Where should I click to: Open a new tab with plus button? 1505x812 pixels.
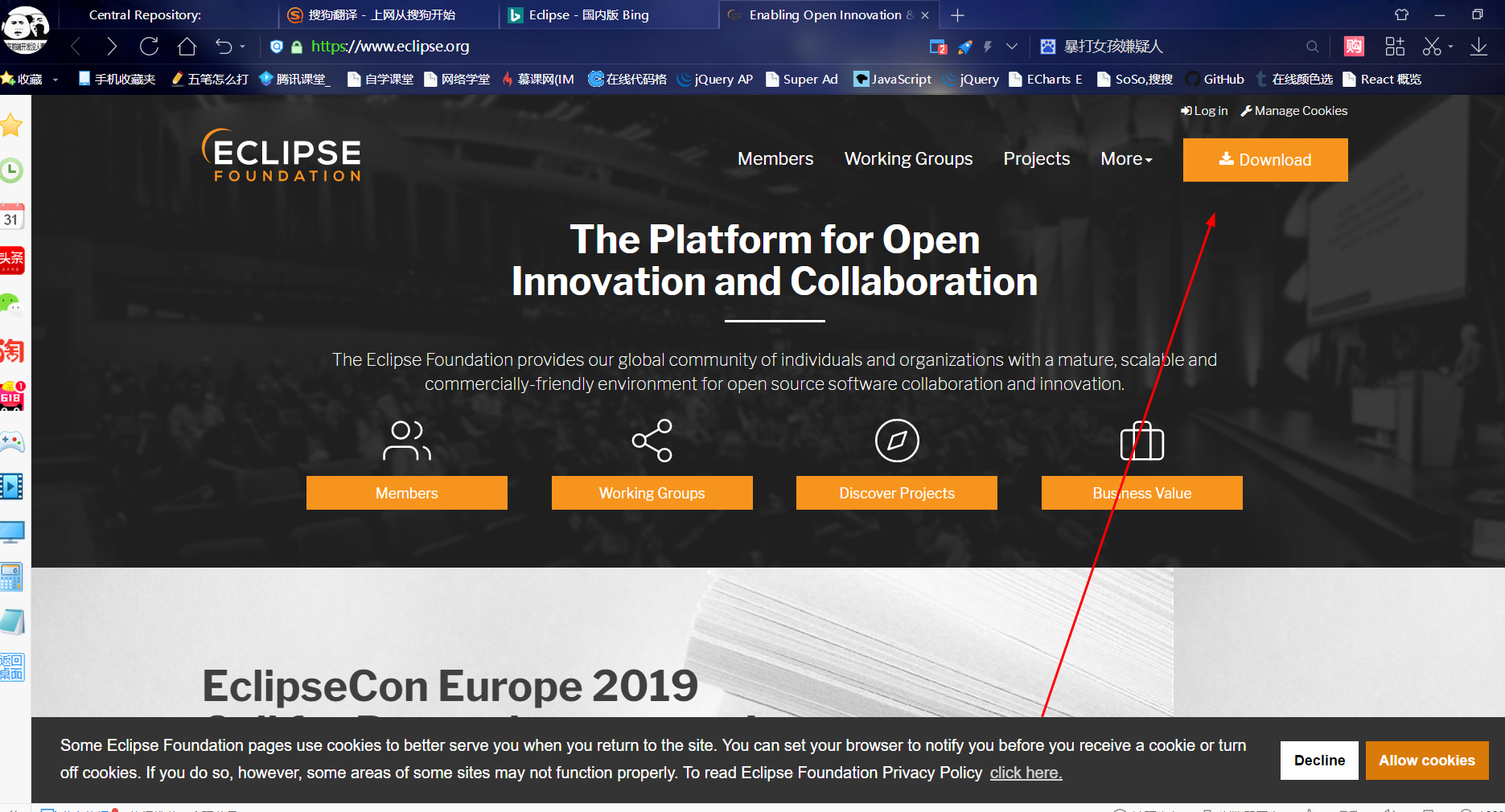pos(957,15)
